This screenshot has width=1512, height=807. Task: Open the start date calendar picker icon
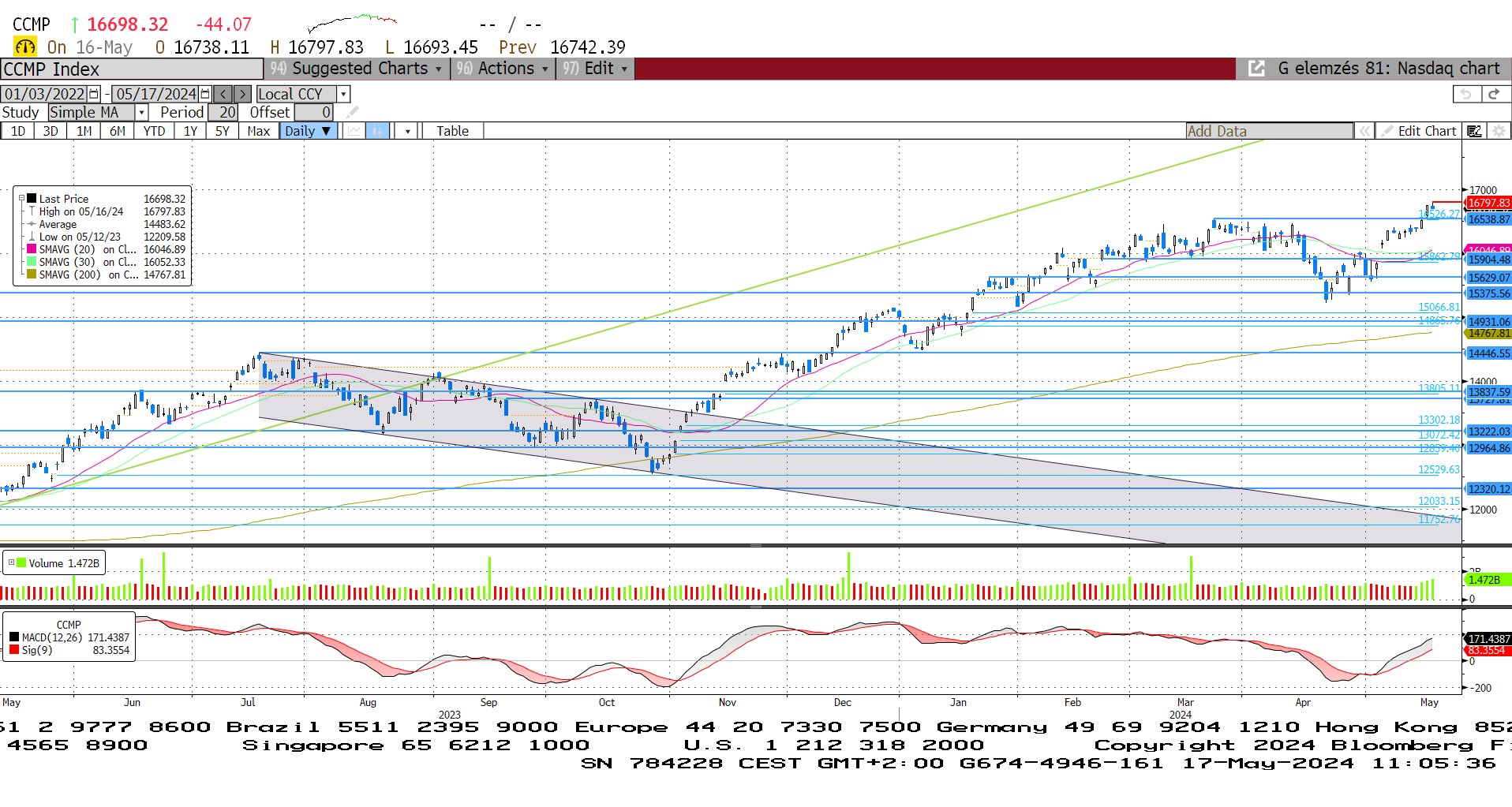coord(95,94)
